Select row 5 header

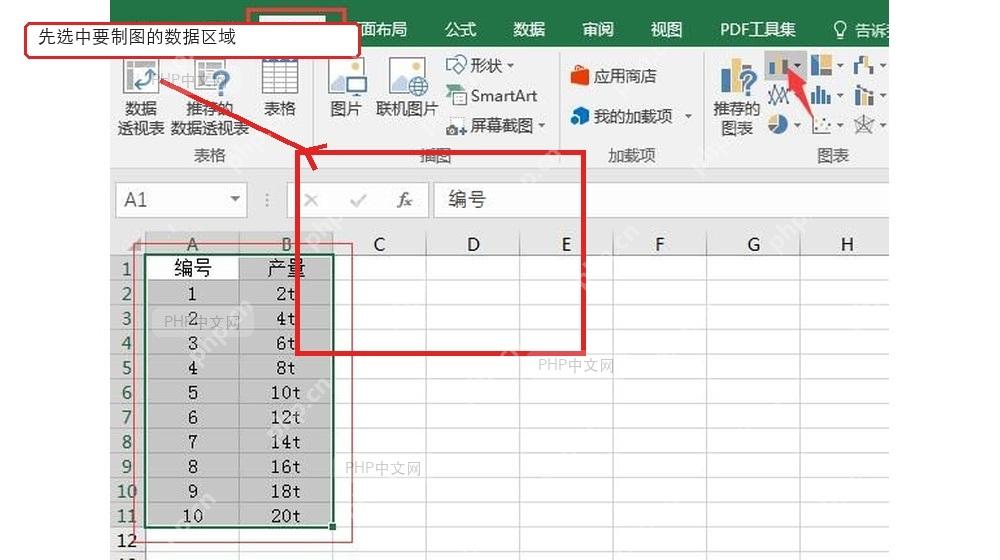pyautogui.click(x=127, y=368)
